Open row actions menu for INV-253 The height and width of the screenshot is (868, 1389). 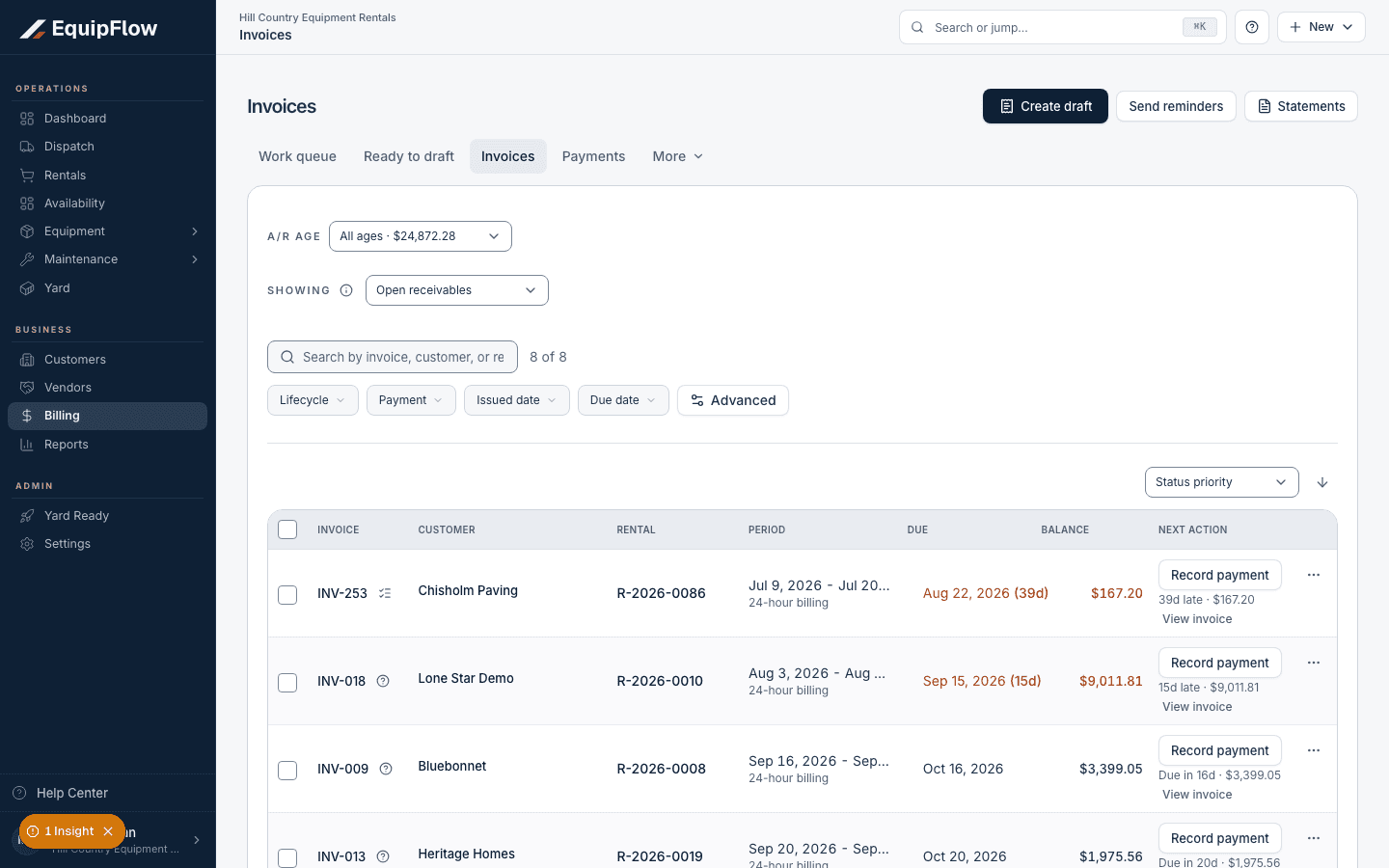1313,575
